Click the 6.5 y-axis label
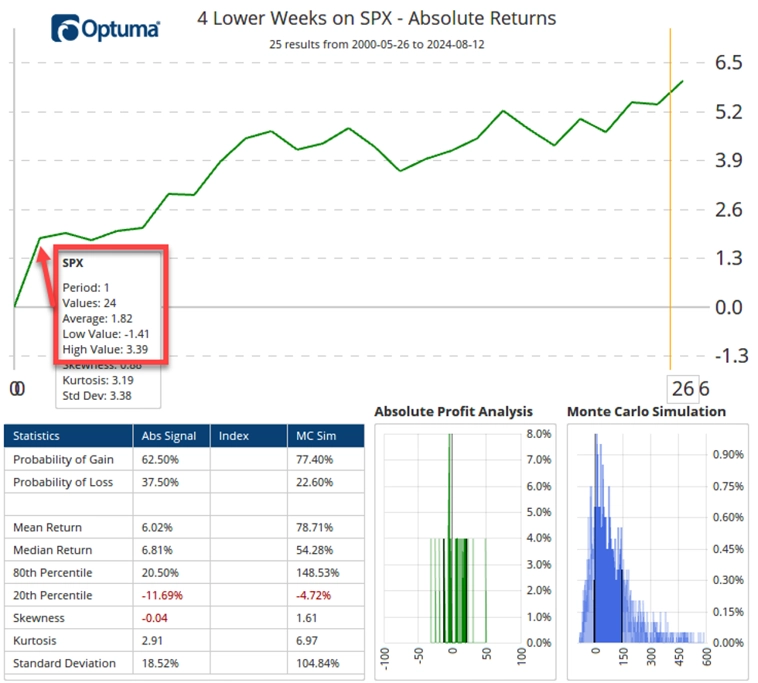 pos(728,62)
